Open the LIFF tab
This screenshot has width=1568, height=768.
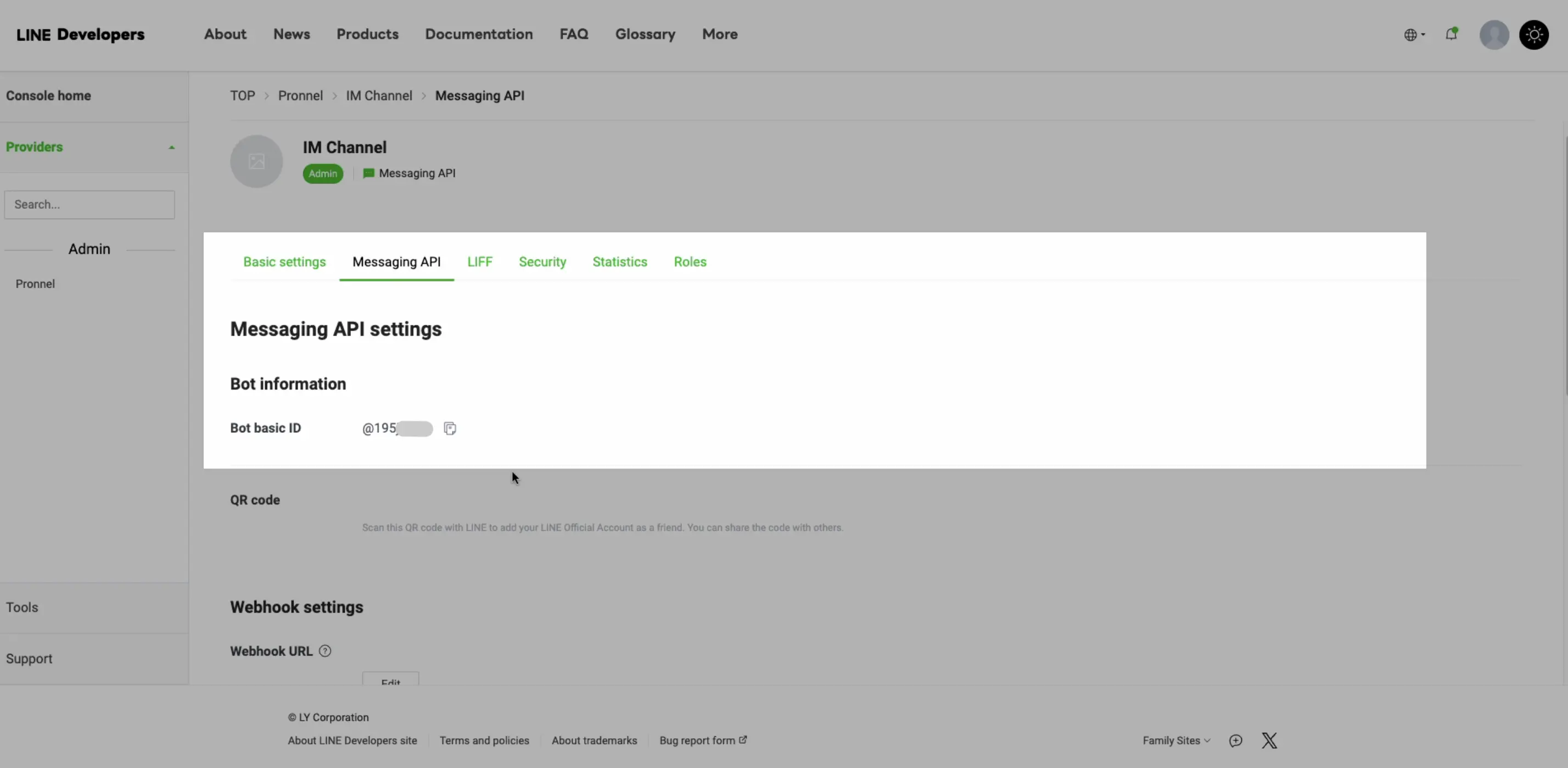480,262
